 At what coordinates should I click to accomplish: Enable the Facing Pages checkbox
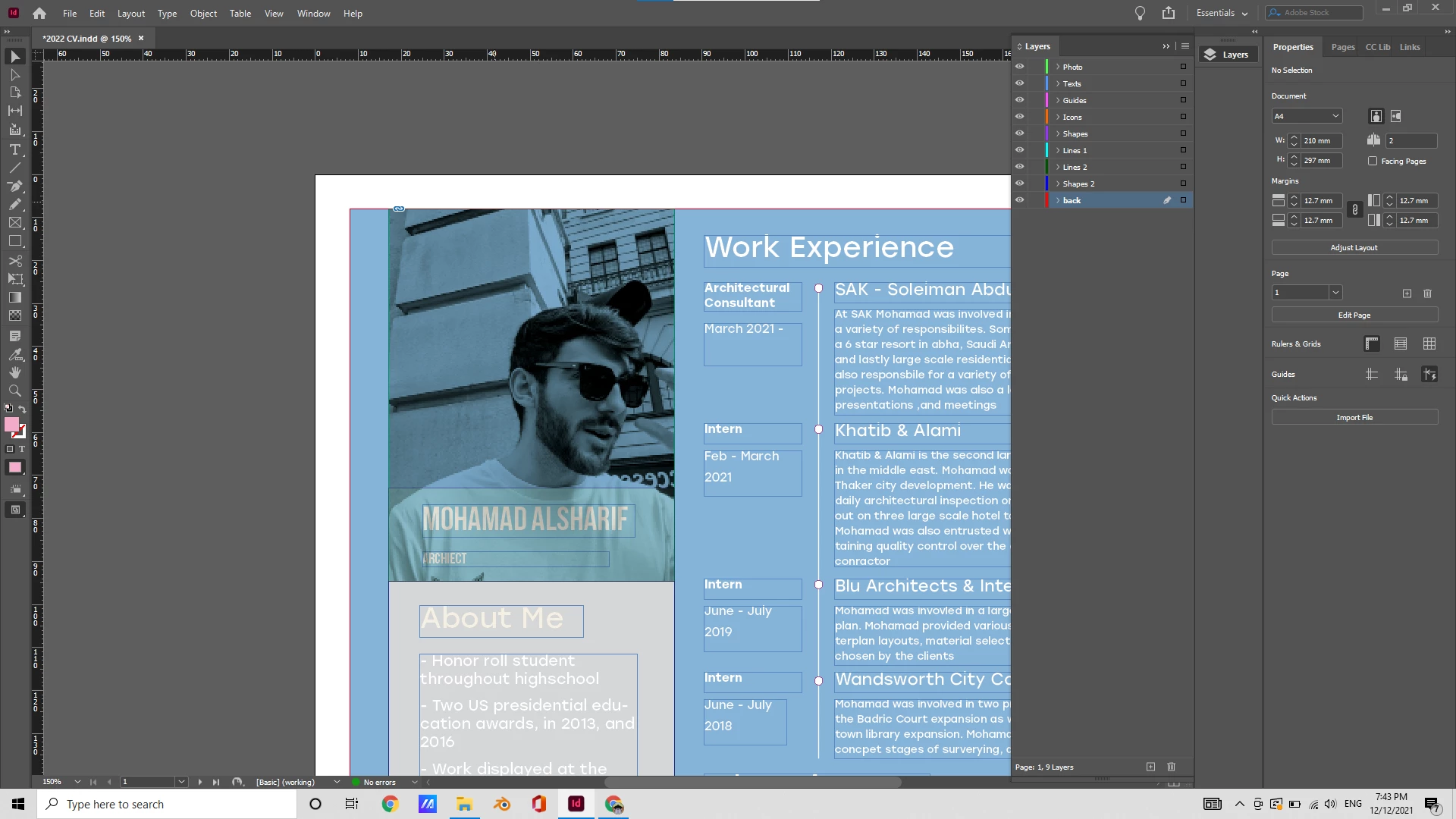(1373, 161)
